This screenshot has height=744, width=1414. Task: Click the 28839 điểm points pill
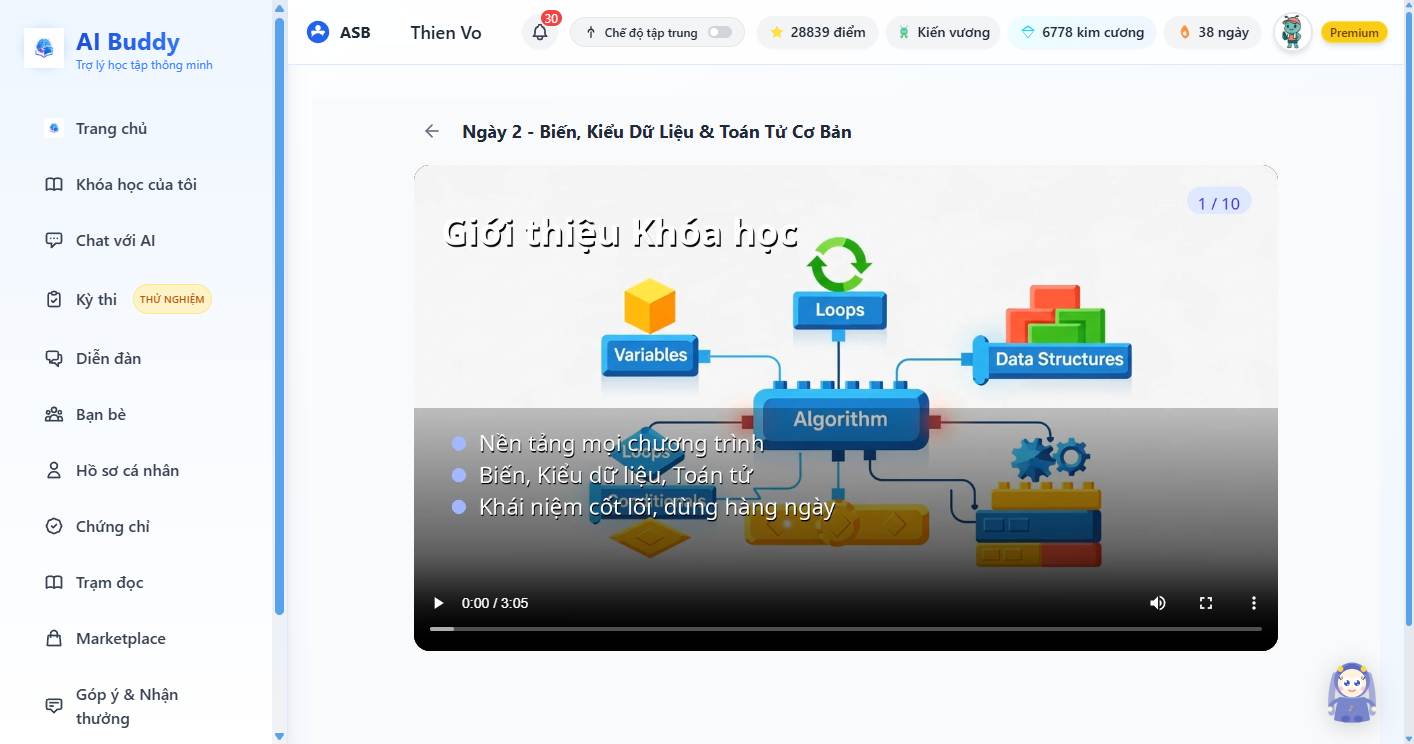tap(817, 32)
